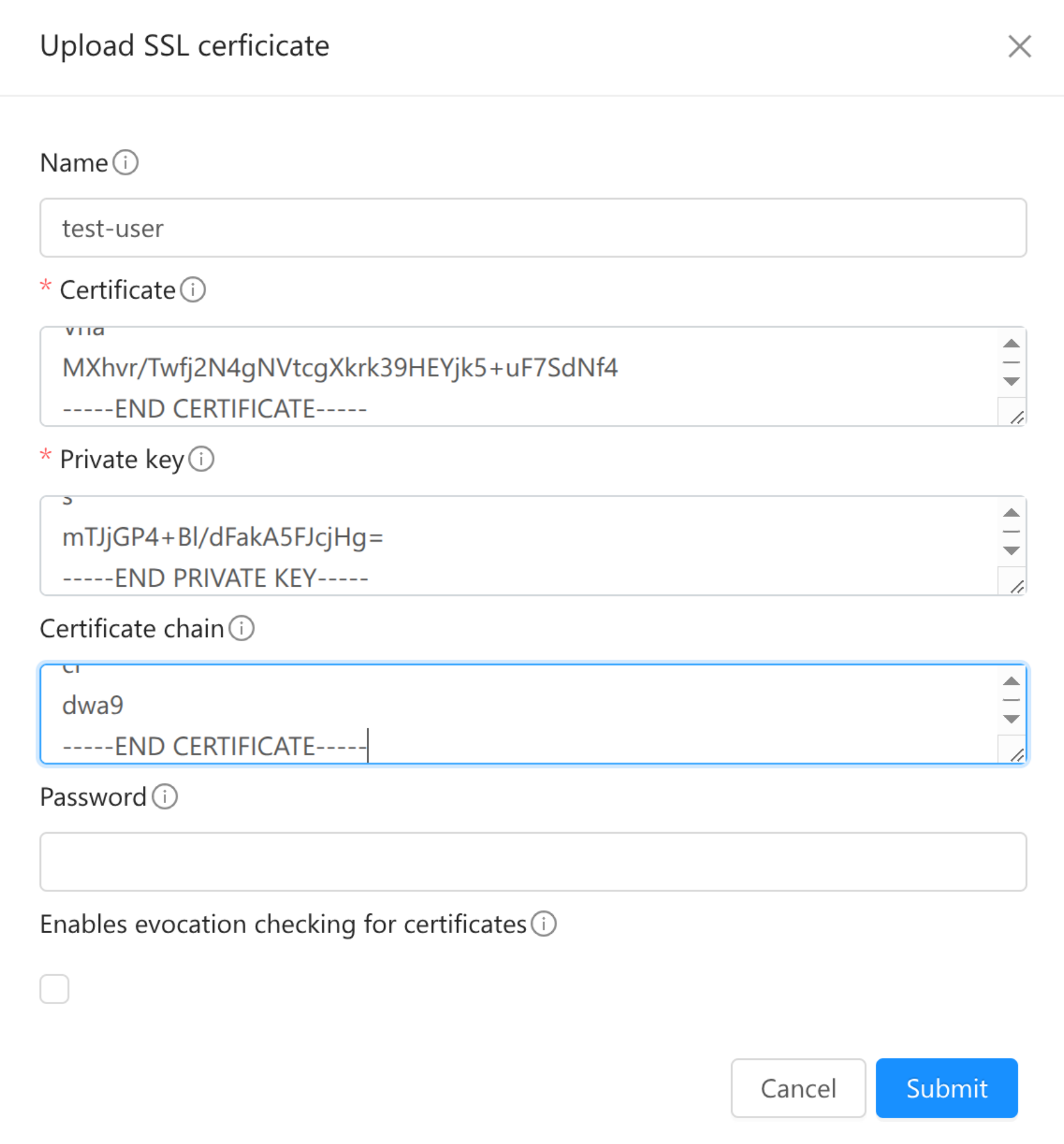Close the Upload SSL certificate dialog

point(1019,46)
